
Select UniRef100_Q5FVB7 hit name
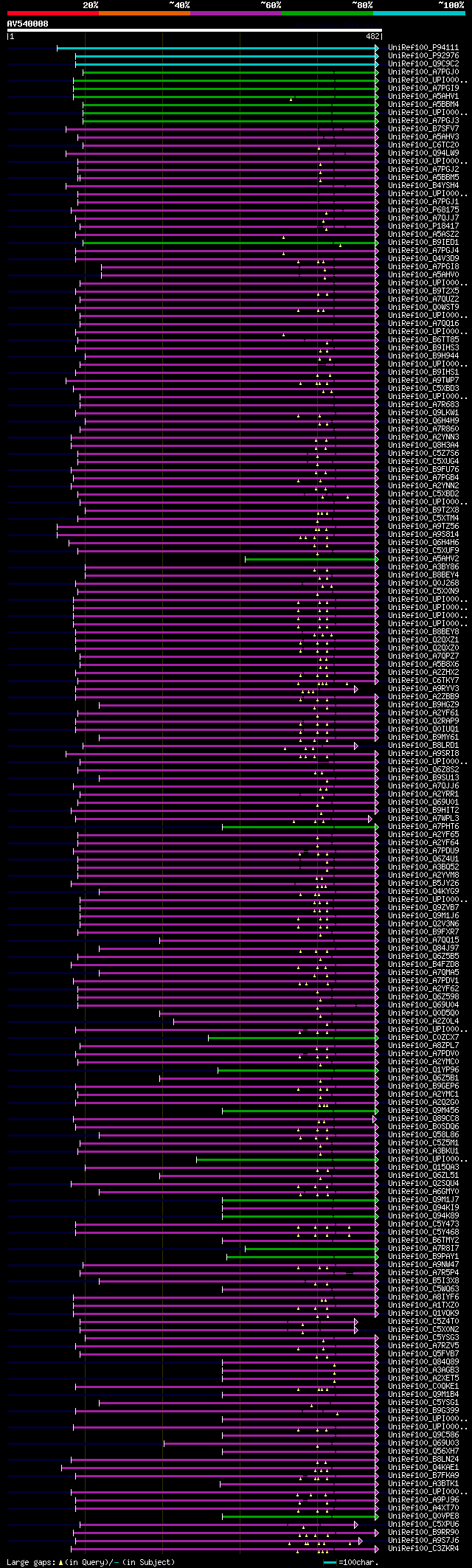point(423,1354)
